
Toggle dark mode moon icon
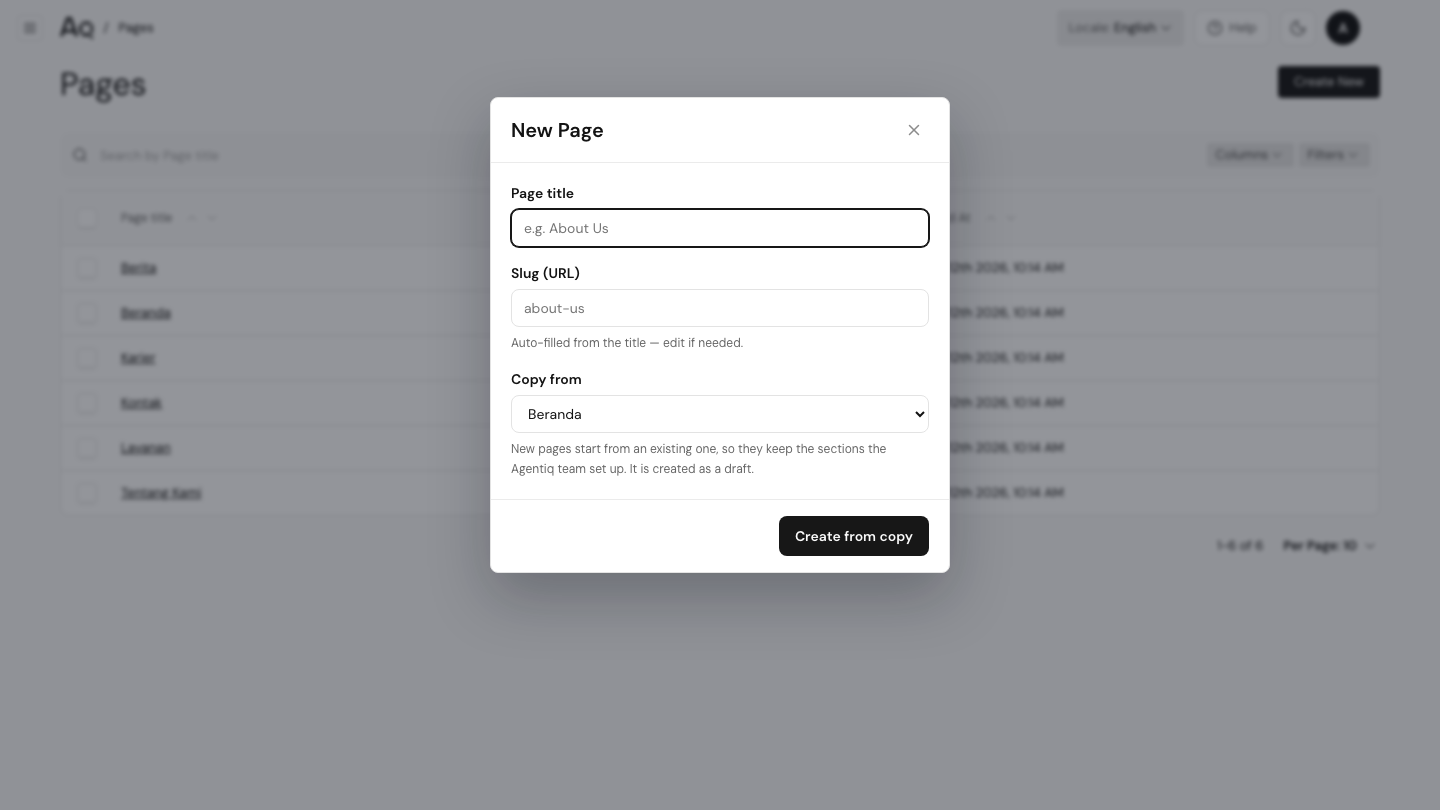[x=1298, y=28]
